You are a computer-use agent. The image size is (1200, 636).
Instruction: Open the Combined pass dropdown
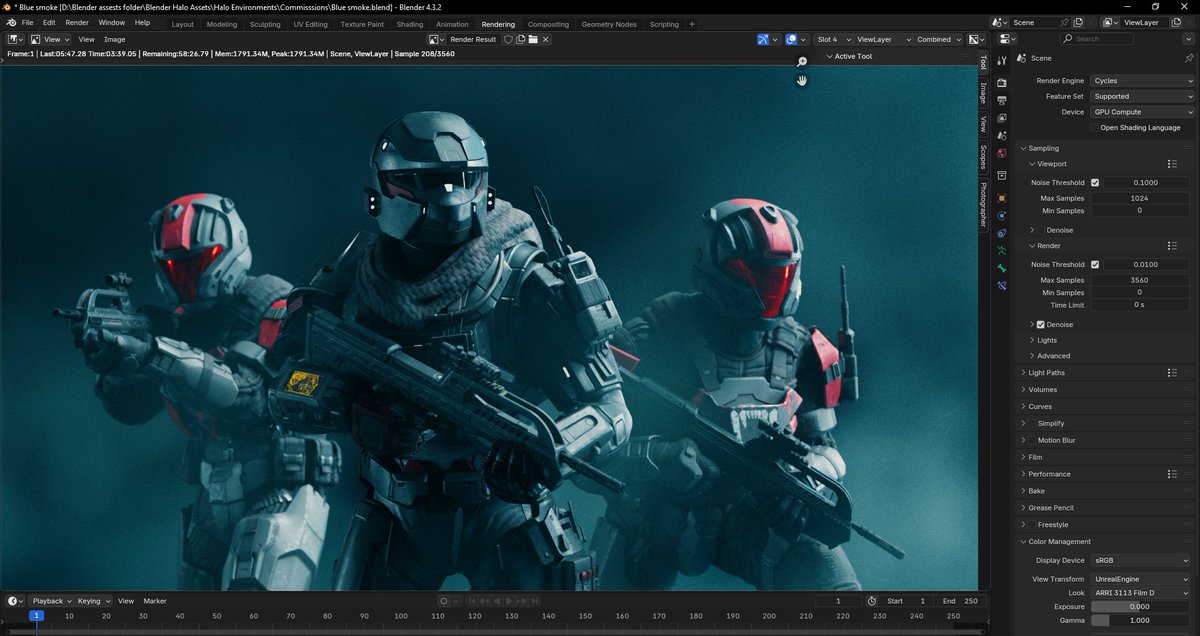point(938,39)
